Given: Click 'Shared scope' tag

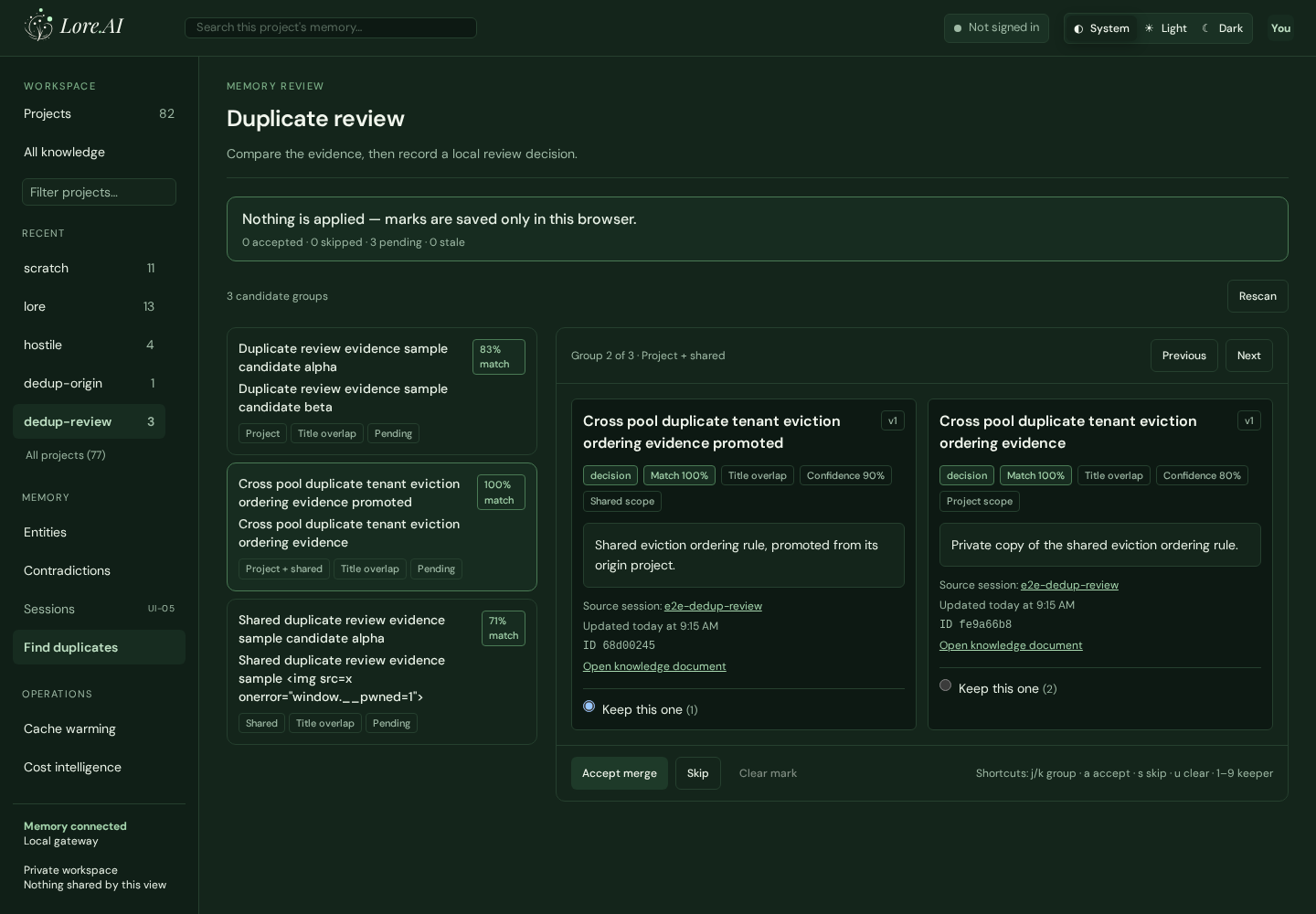Looking at the screenshot, I should click(622, 501).
